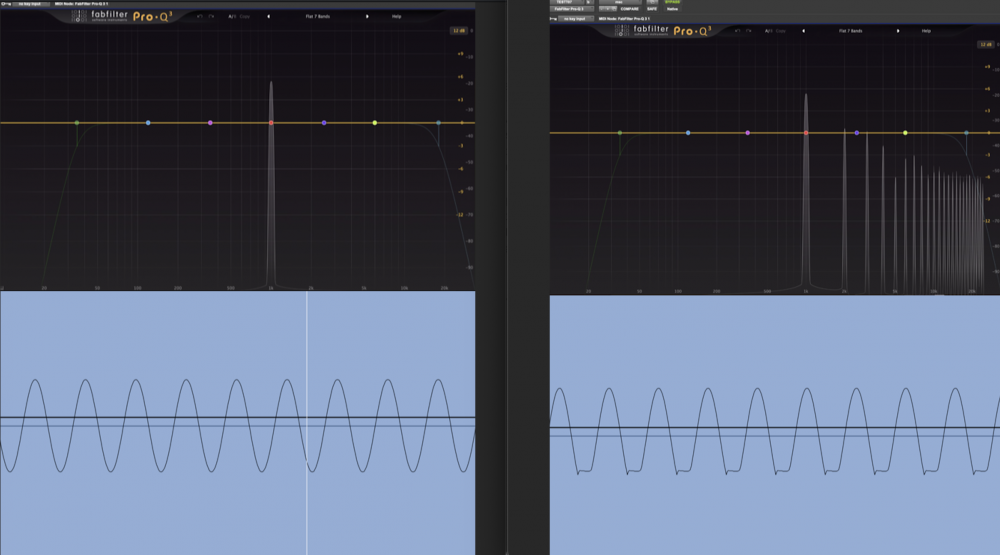Viewport: 1000px width, 555px height.
Task: Select previous preset arrow in right Pro-Q 3
Action: click(x=804, y=31)
